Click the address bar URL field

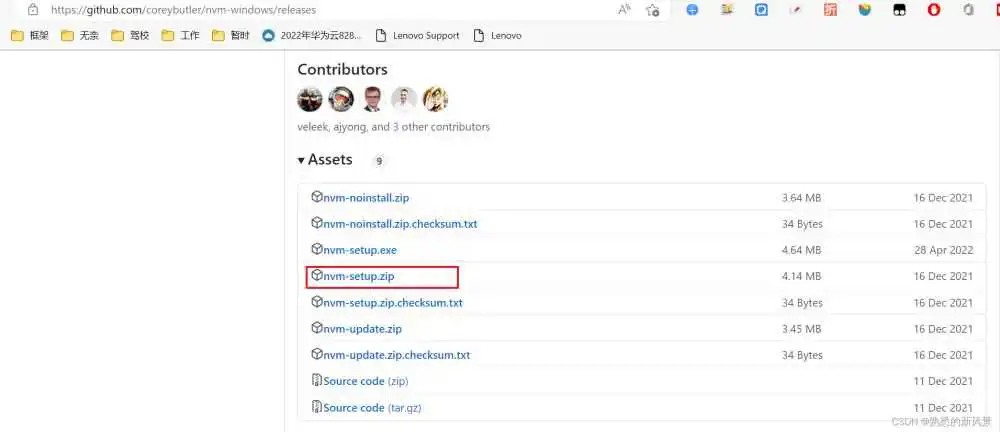(300, 10)
